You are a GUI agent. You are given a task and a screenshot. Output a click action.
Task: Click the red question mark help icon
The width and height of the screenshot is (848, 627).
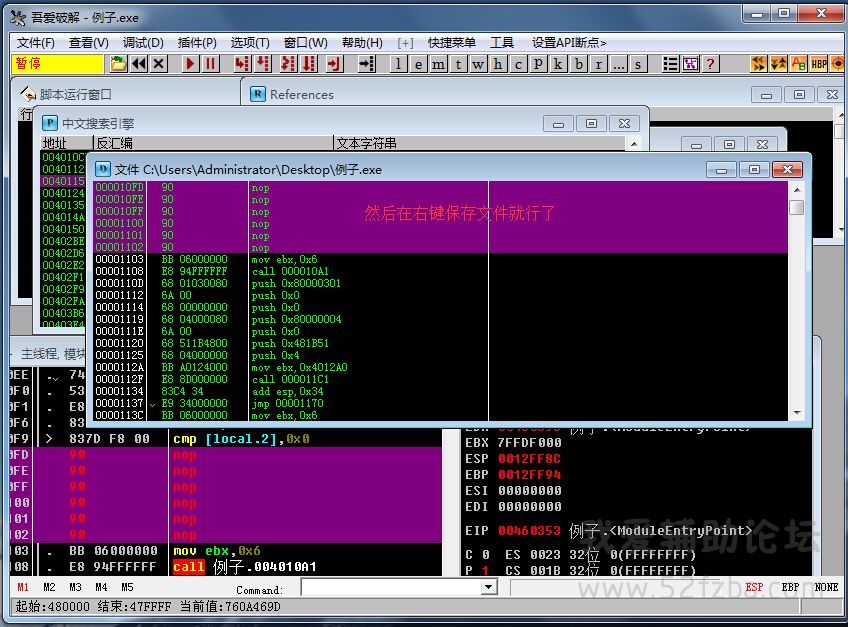click(710, 64)
